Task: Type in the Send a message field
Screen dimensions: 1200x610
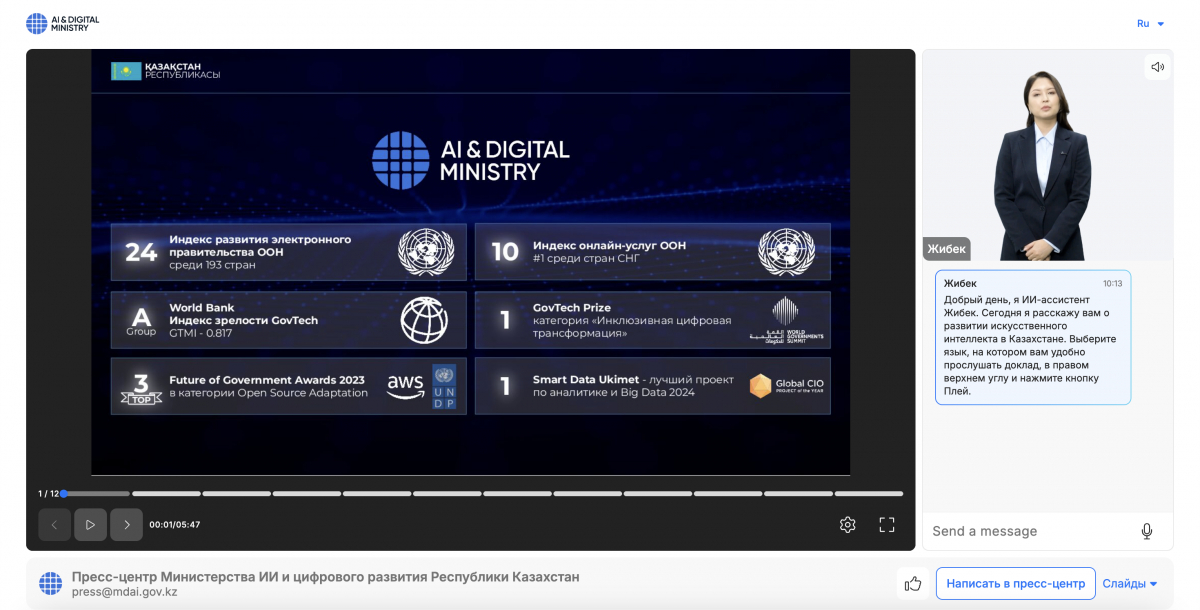Action: [x=1030, y=531]
